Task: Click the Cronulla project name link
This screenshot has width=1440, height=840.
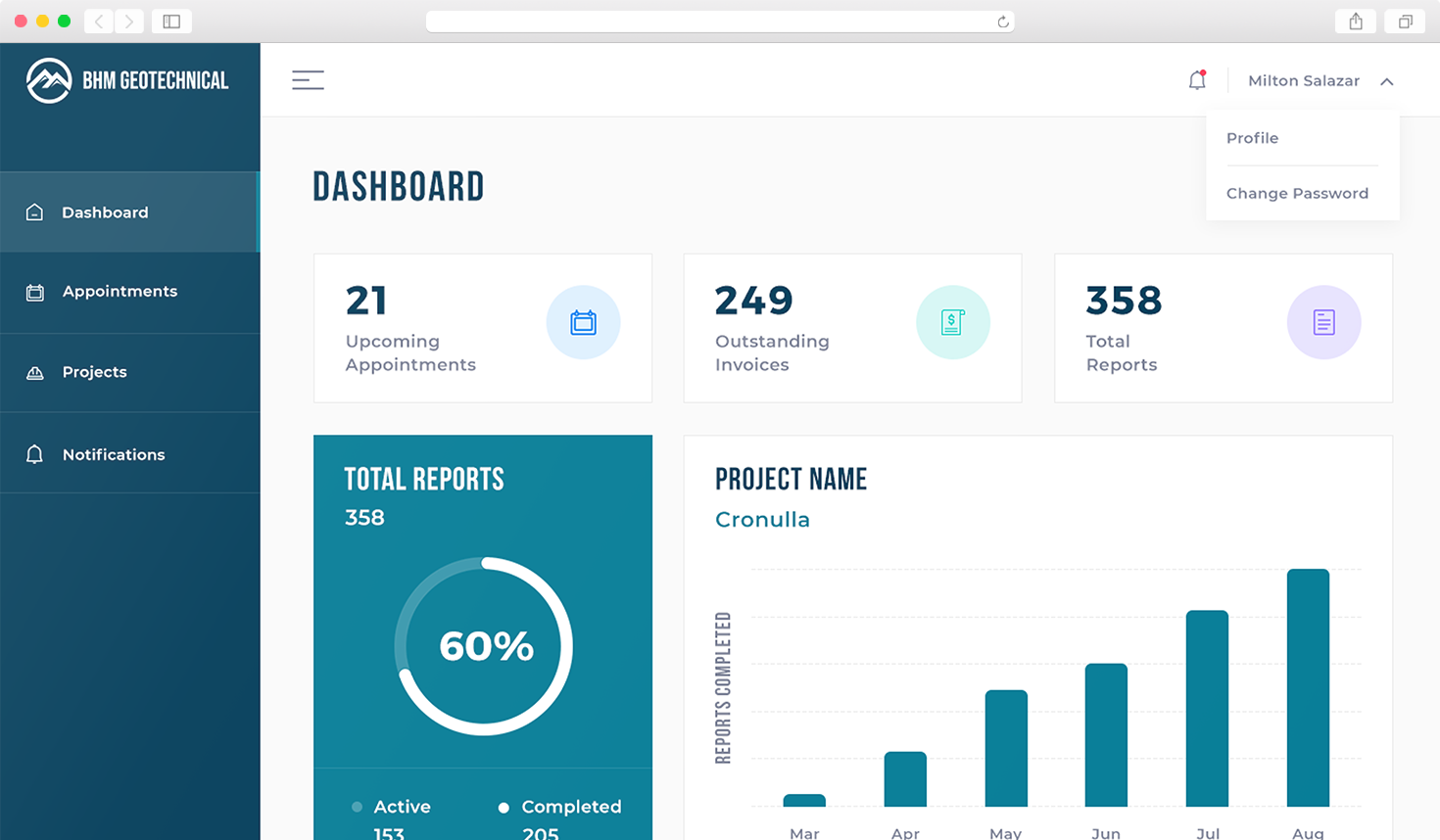Action: click(762, 520)
